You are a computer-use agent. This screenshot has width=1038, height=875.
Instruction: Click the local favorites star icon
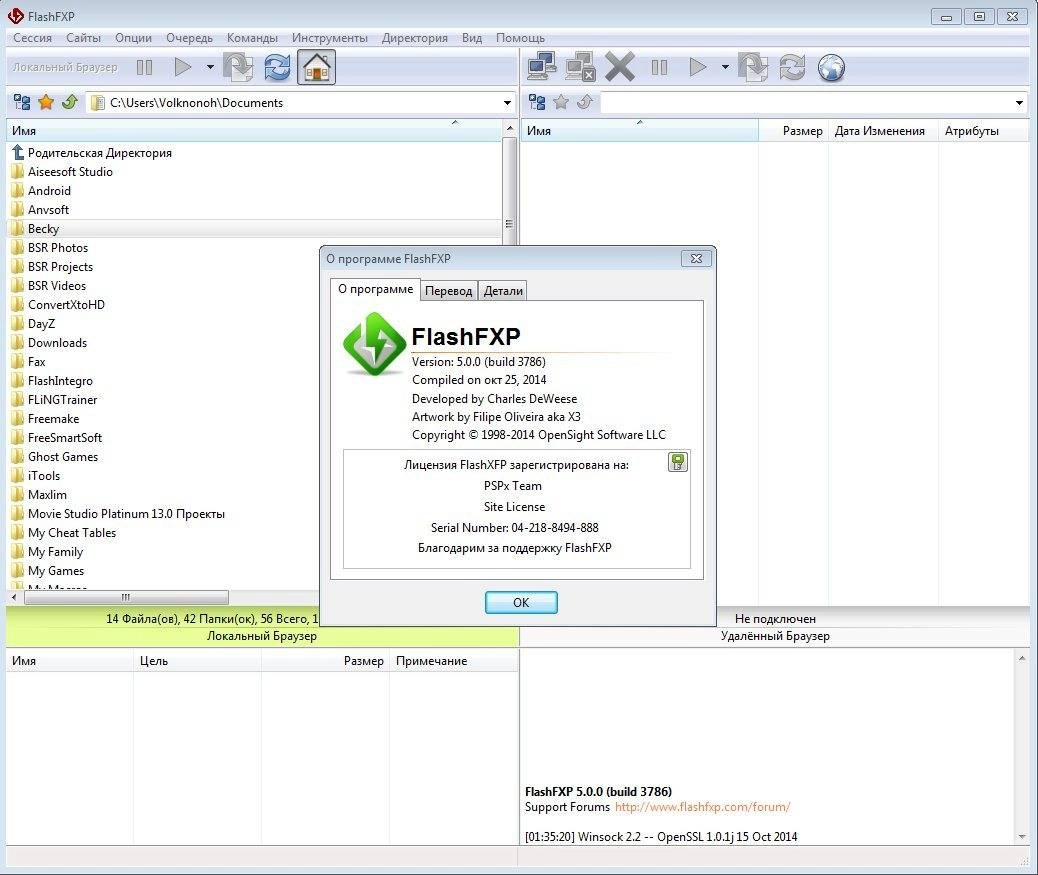coord(46,102)
